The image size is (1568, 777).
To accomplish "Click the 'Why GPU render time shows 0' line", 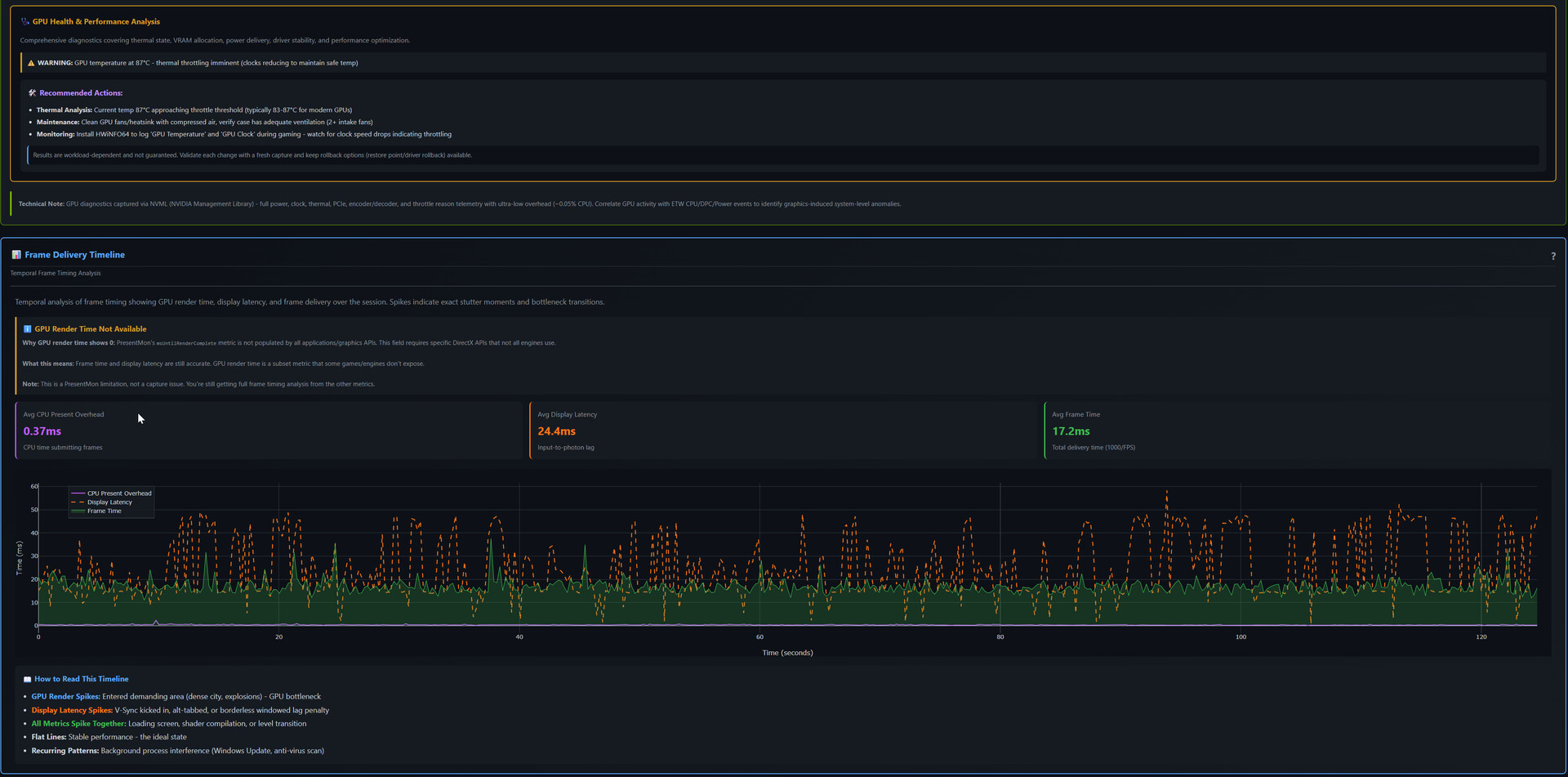I will pos(289,343).
